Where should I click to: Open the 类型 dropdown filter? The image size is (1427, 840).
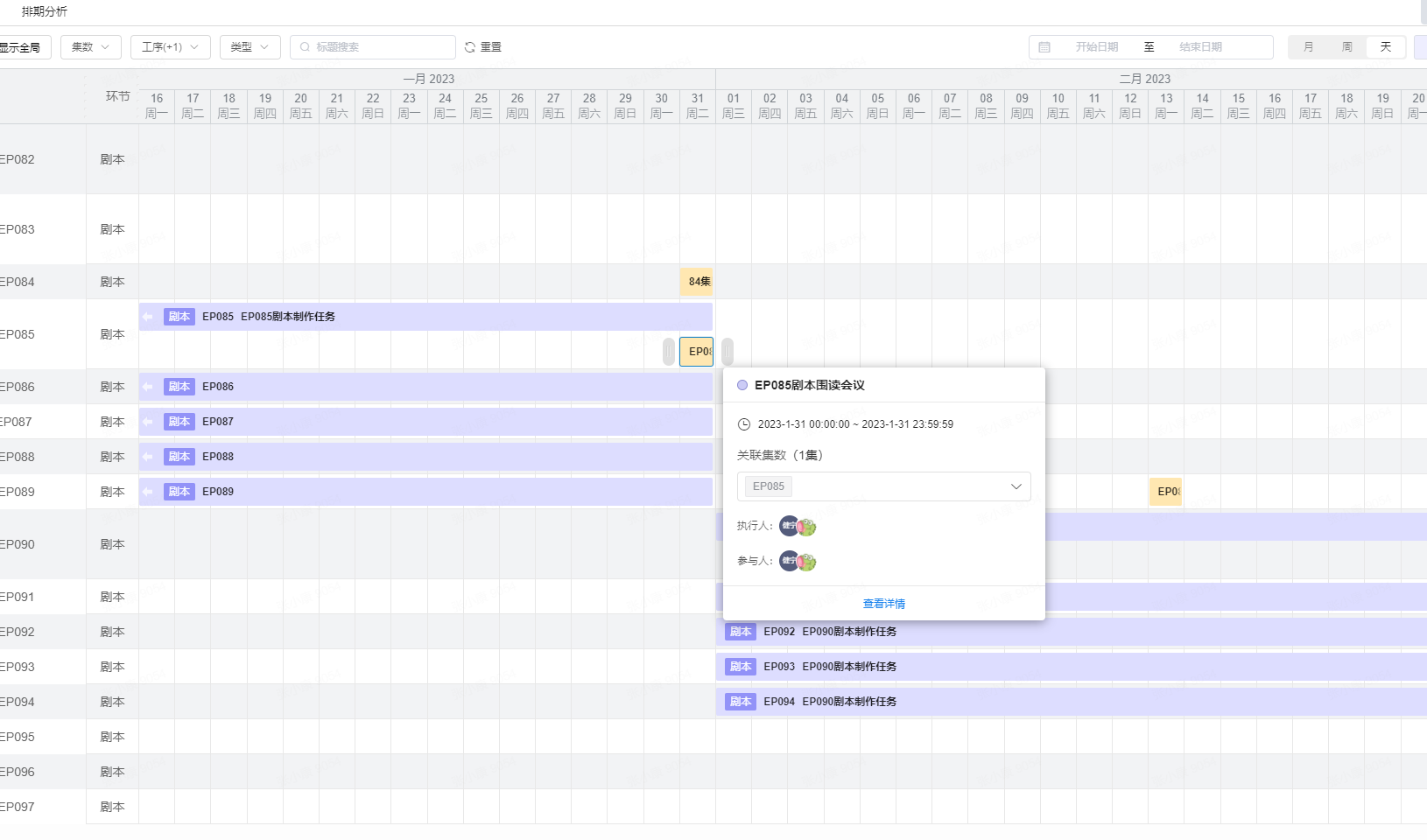(250, 47)
